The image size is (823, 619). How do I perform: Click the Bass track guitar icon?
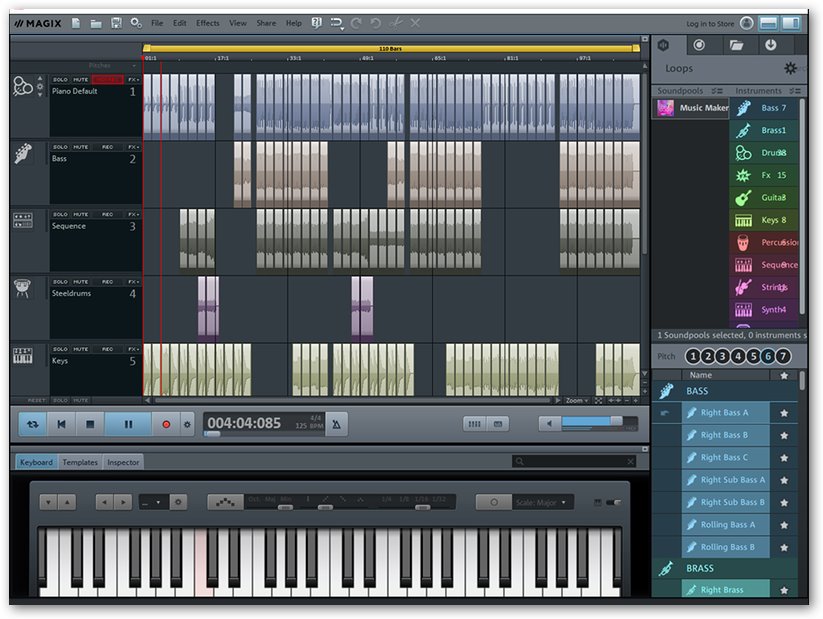[23, 153]
